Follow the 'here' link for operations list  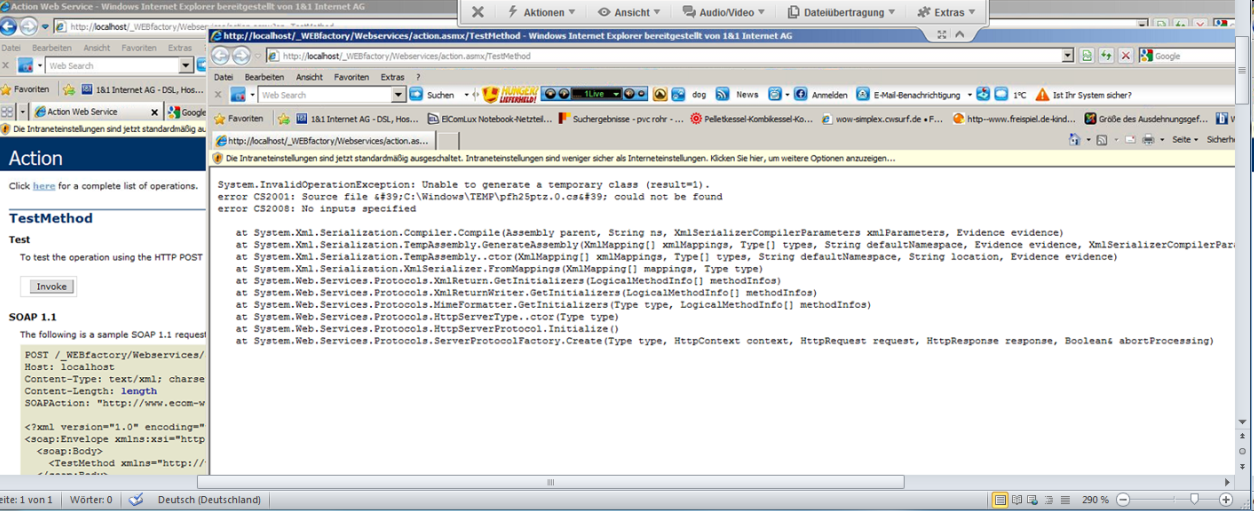44,186
